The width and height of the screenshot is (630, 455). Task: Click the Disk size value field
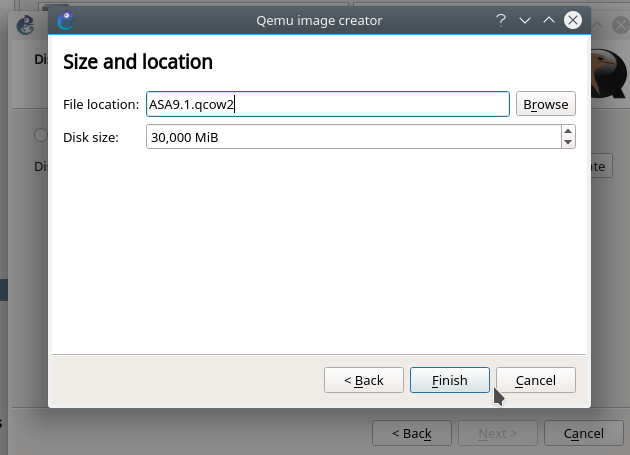point(352,137)
